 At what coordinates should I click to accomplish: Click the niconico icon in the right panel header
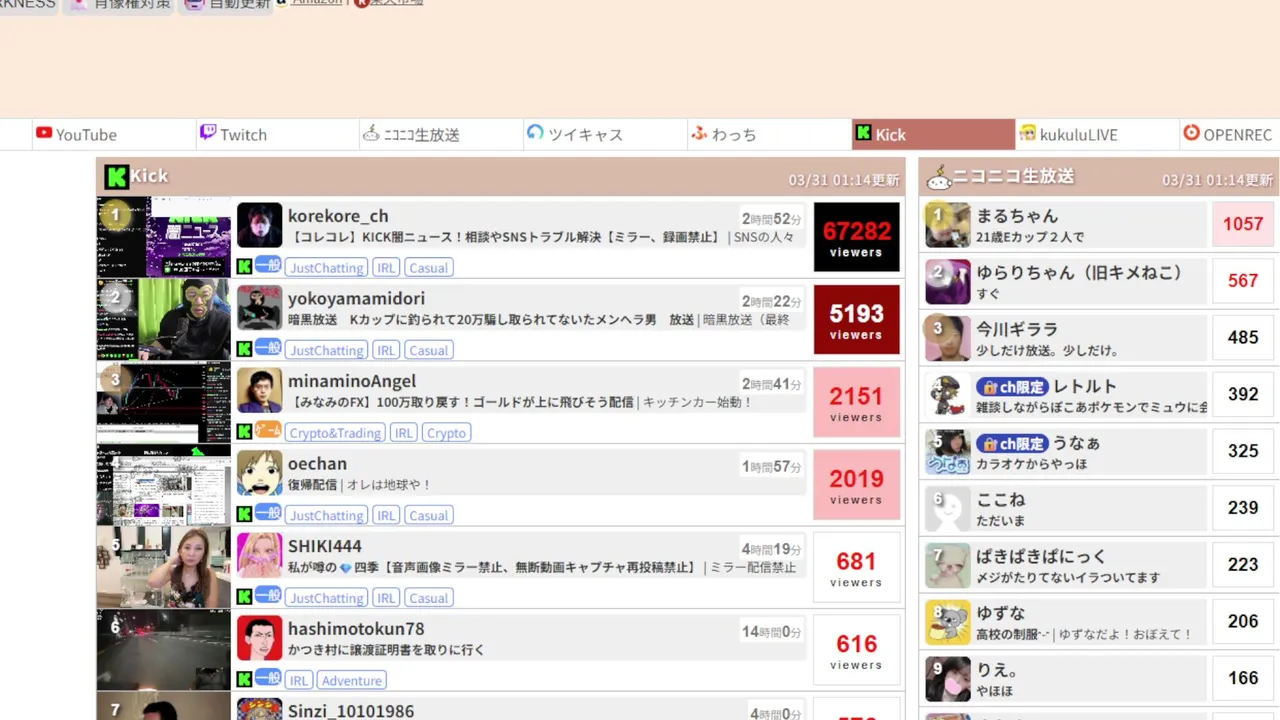tap(938, 179)
